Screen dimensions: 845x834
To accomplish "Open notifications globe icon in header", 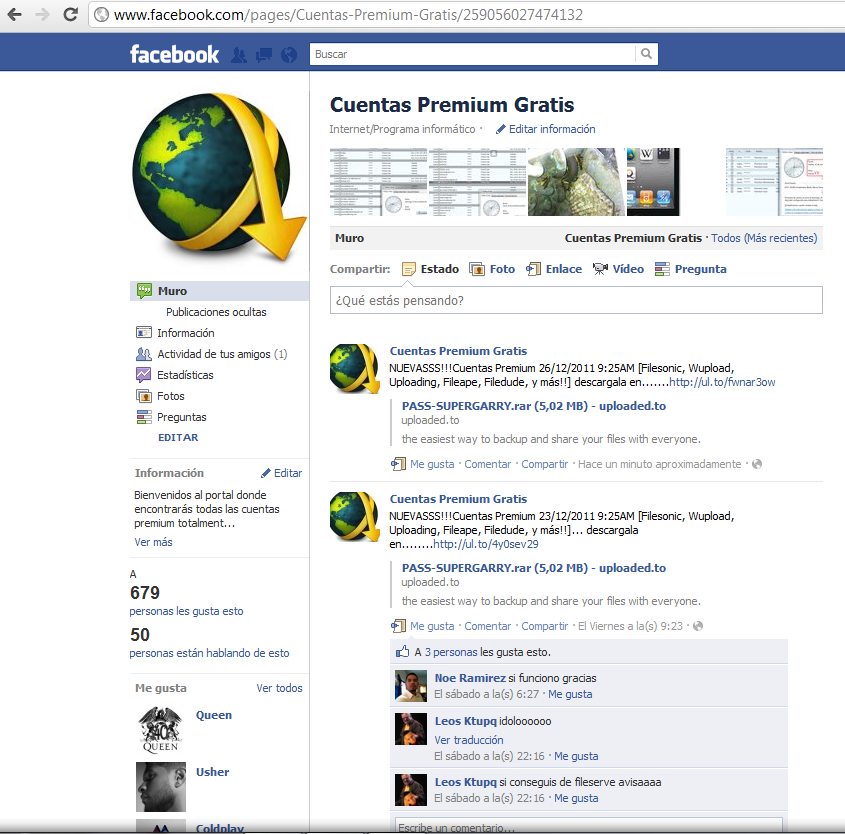I will [289, 55].
